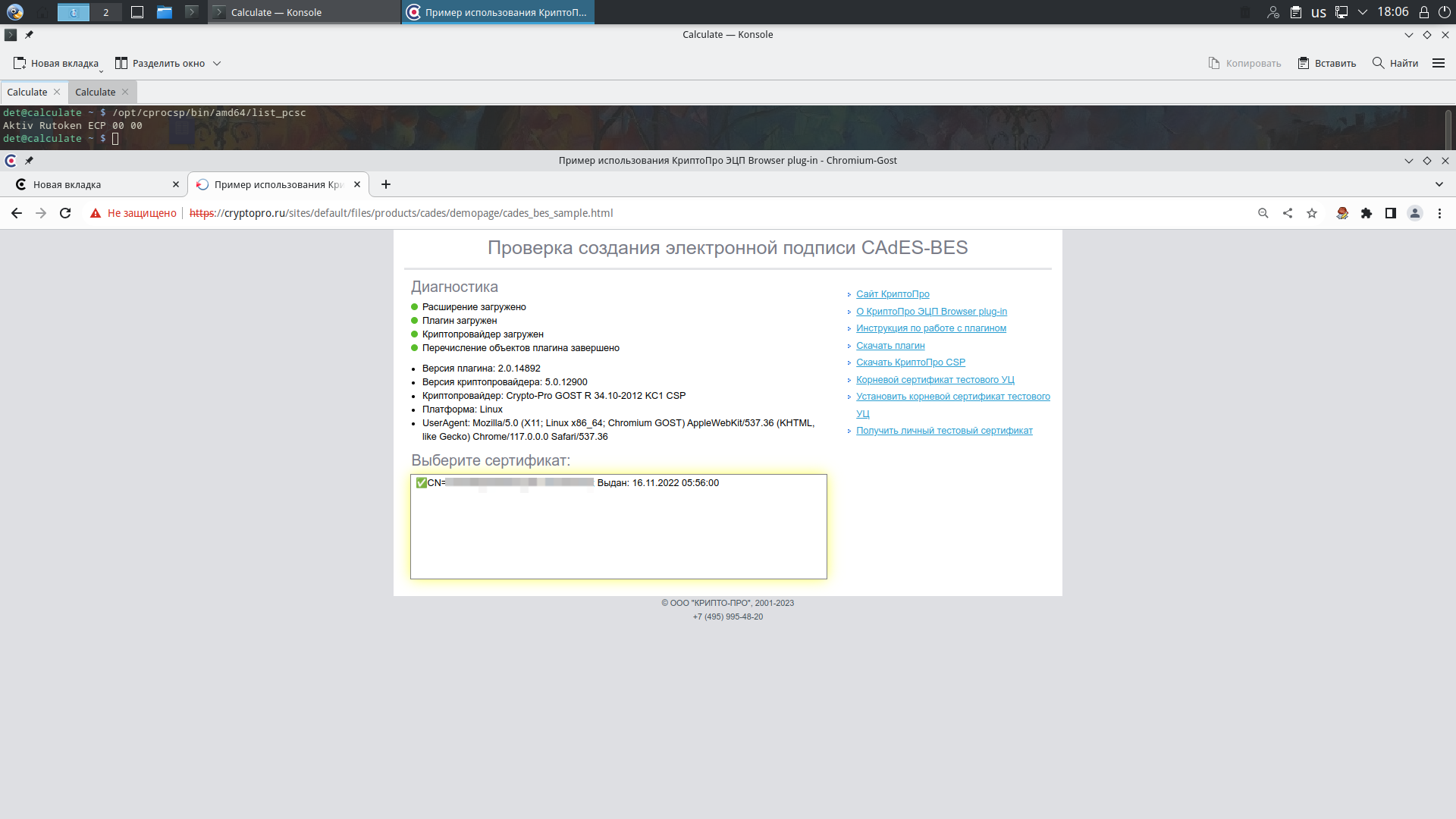Click Разделить окно in Konsole toolbar
1456x819 pixels.
click(x=160, y=64)
